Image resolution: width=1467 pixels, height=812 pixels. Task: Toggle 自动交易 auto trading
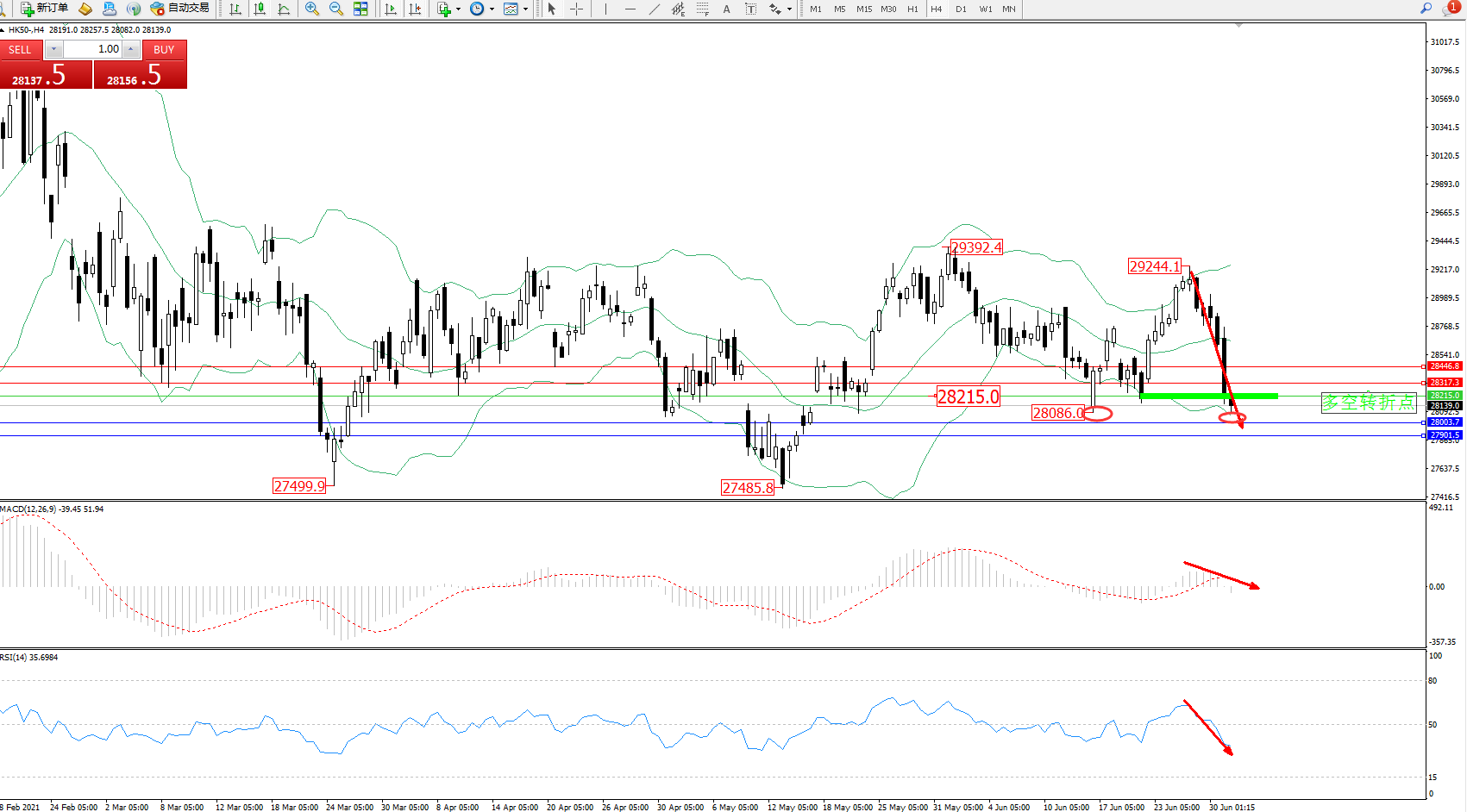pyautogui.click(x=179, y=9)
